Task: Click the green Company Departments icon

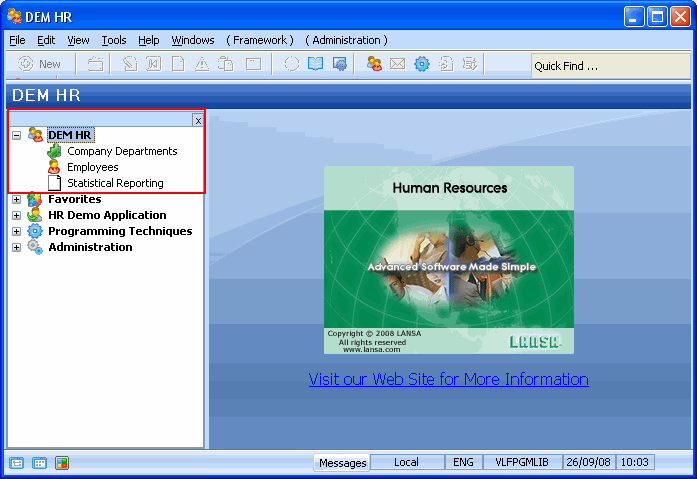Action: [x=54, y=151]
